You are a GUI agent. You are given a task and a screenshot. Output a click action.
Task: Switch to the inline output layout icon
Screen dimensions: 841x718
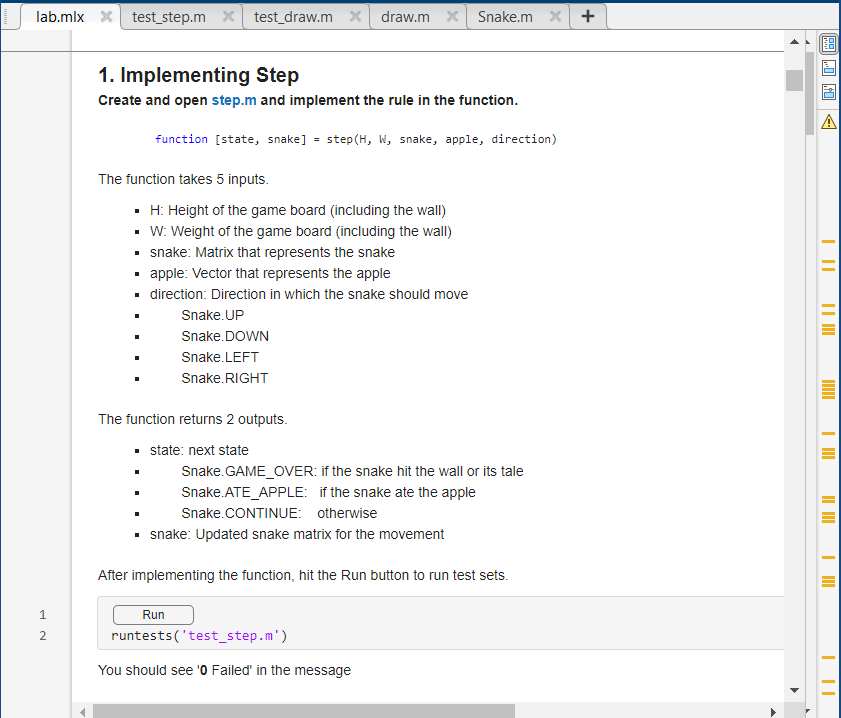pyautogui.click(x=828, y=67)
